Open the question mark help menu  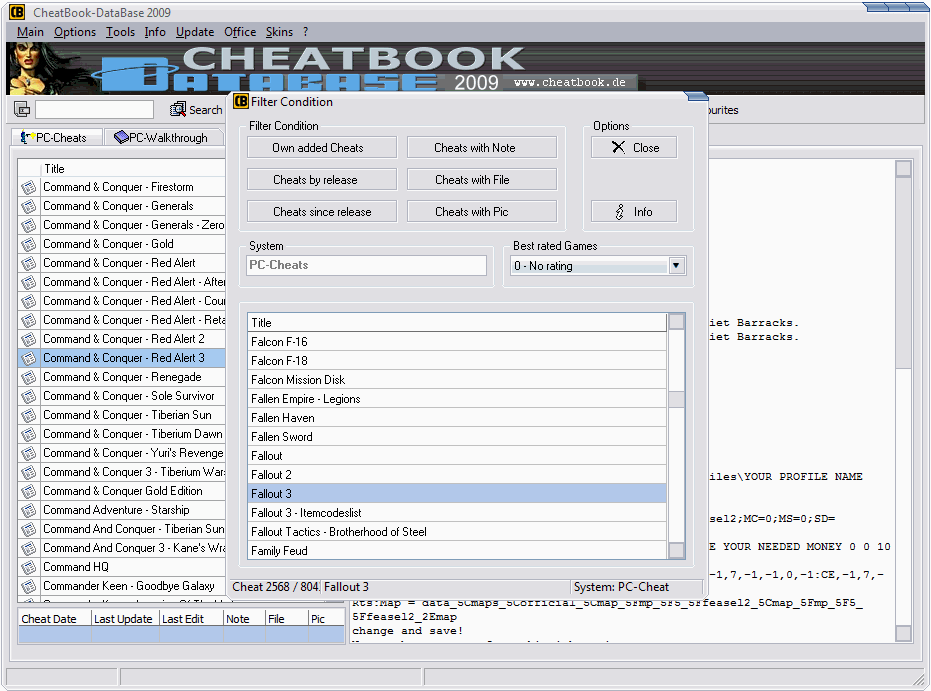pos(305,32)
